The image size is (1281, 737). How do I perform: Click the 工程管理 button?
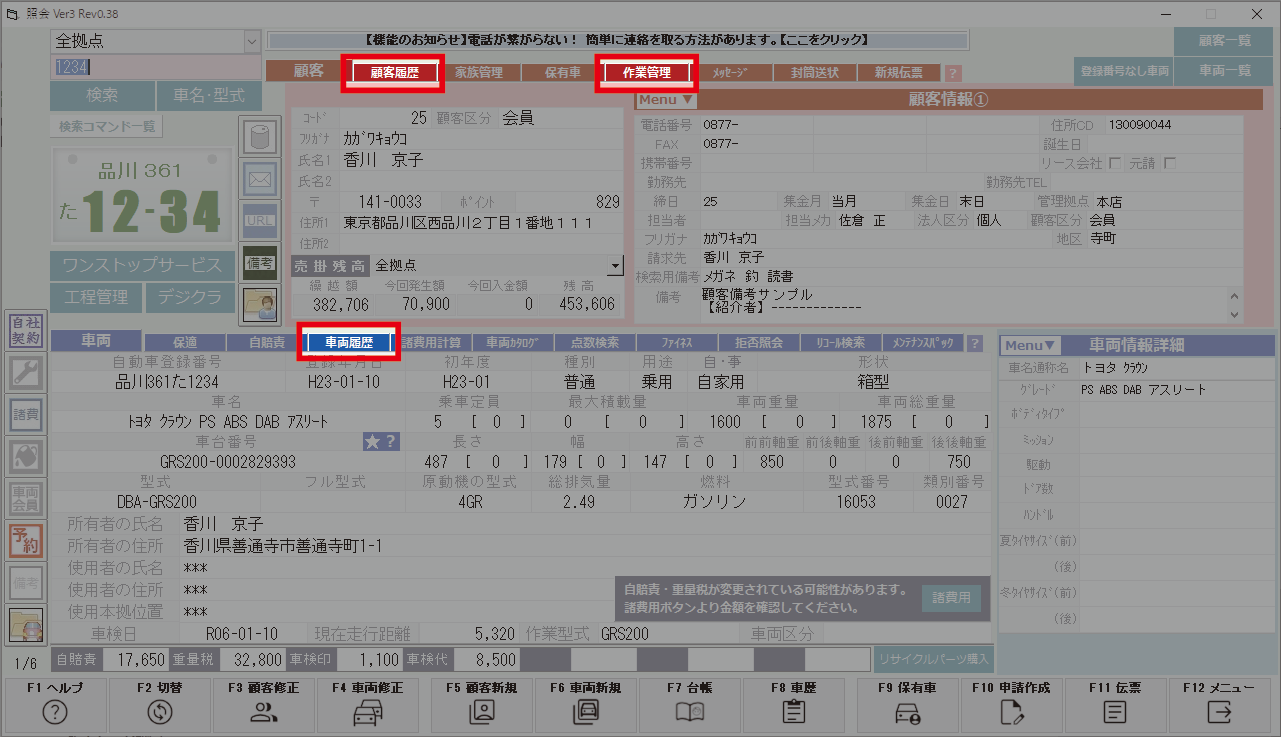96,298
